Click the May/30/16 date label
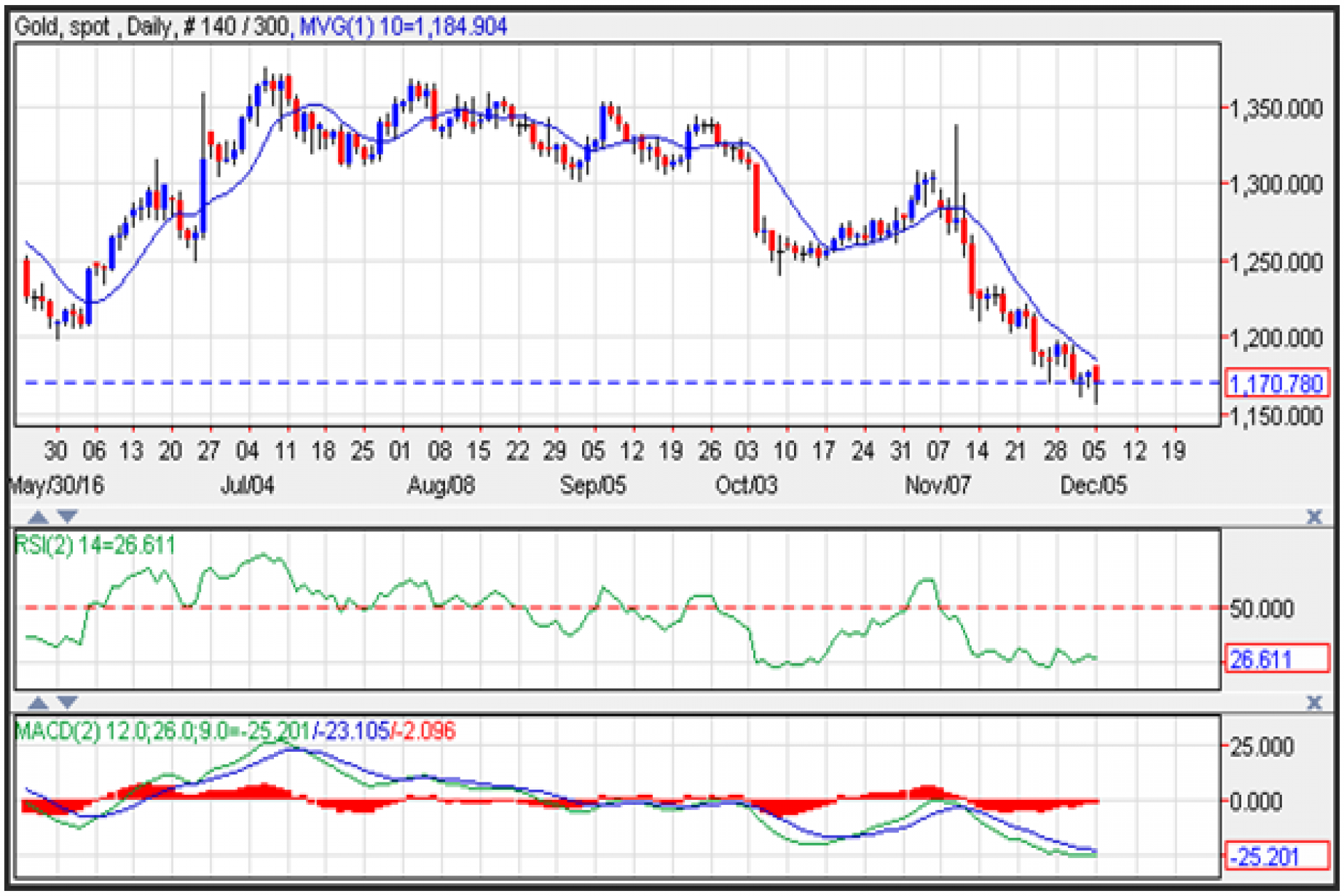The image size is (1344, 896). pos(56,485)
